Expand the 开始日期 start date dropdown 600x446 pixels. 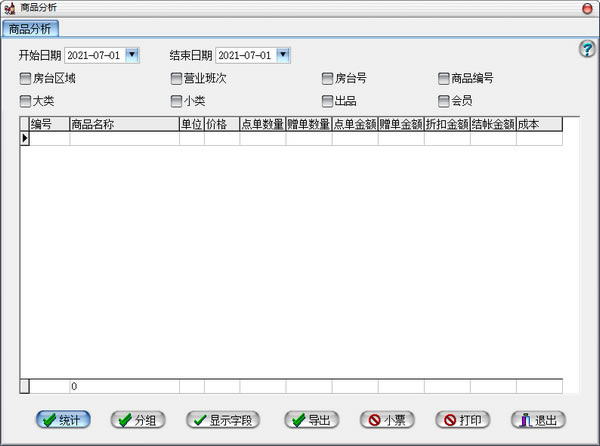pos(133,55)
